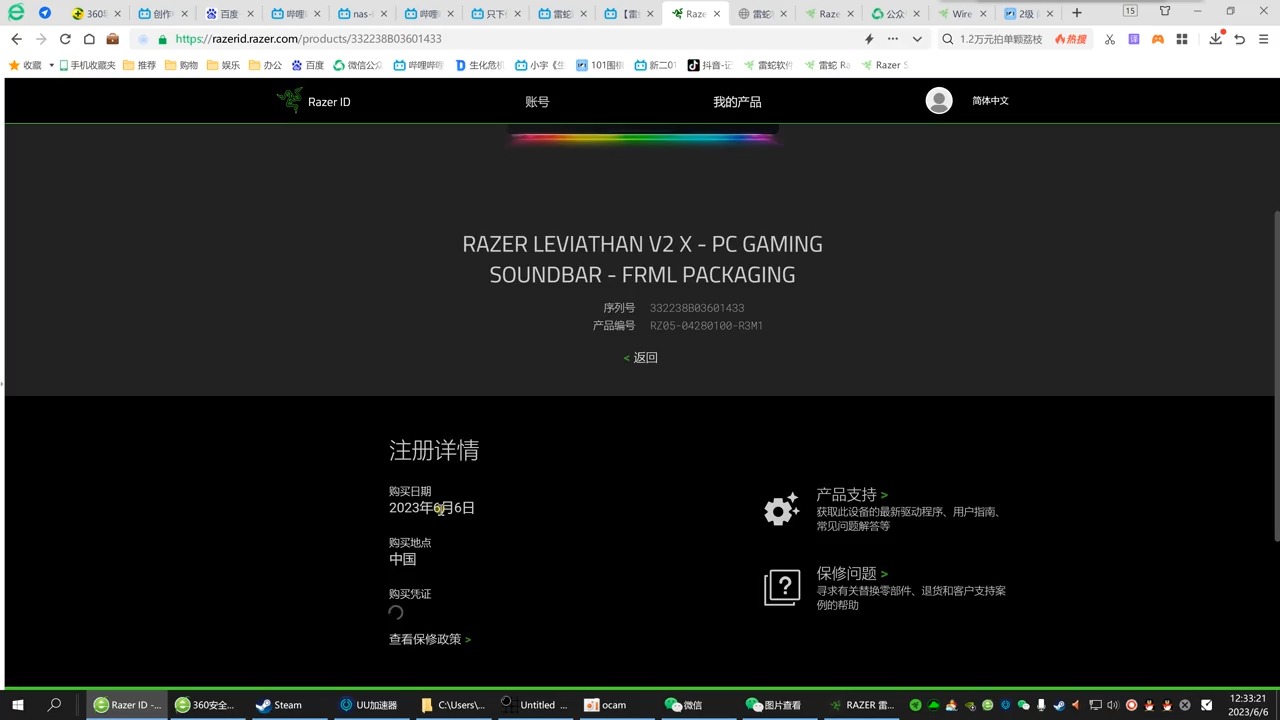Screen dimensions: 1280x720
Task: Click the user profile avatar icon
Action: (x=939, y=101)
